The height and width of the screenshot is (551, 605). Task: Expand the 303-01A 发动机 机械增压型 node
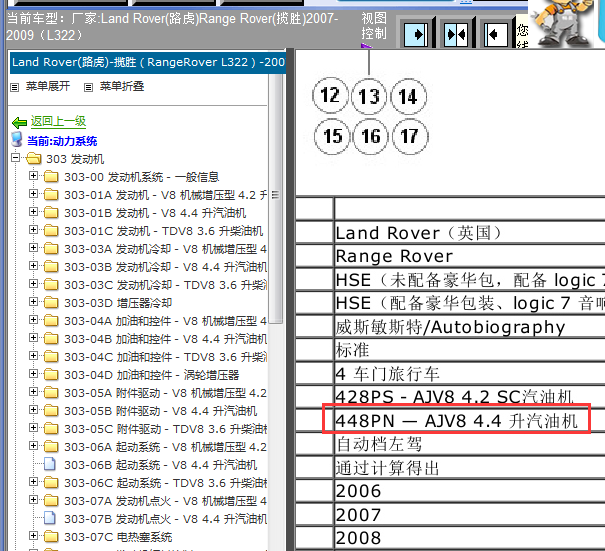point(34,193)
